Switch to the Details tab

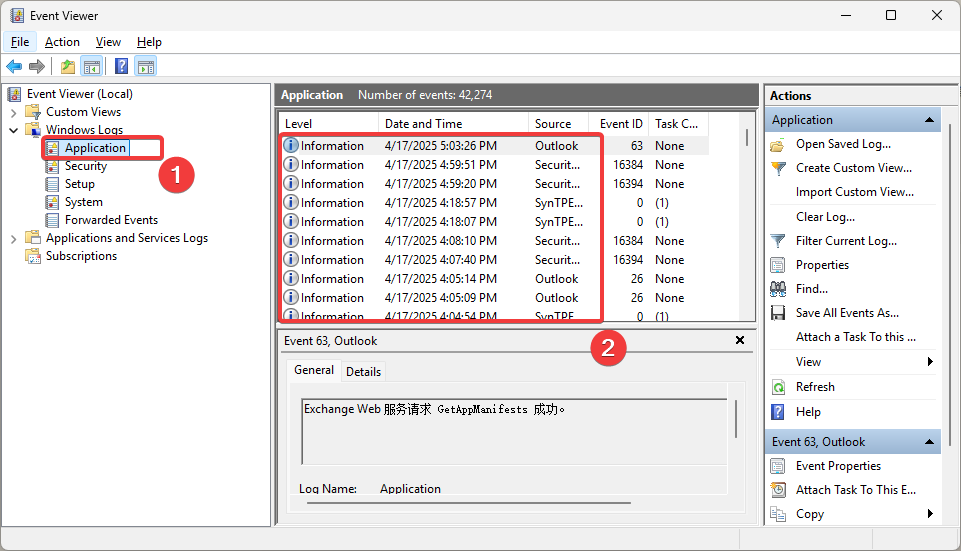[363, 371]
